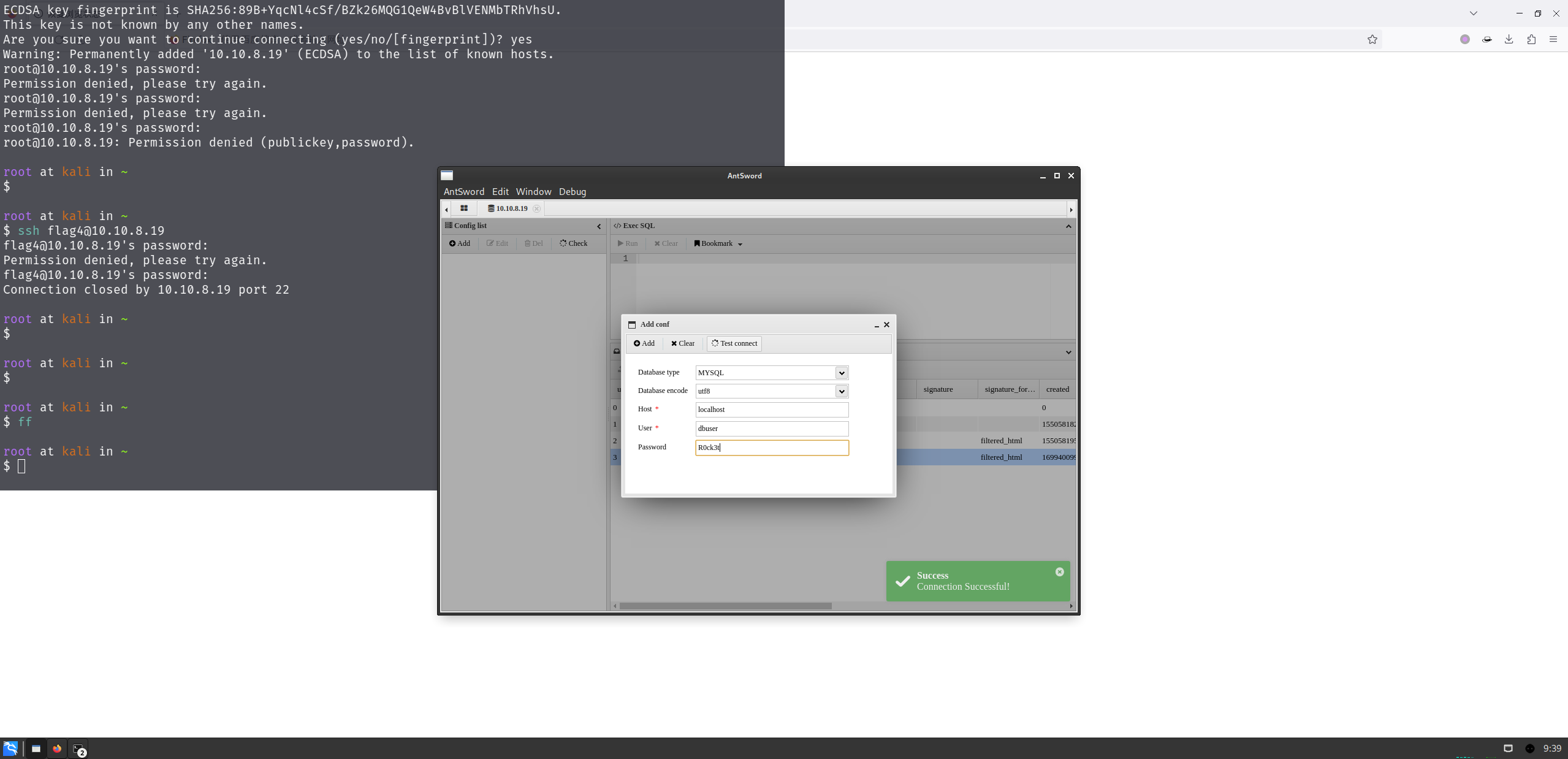Click the Test connect button
The width and height of the screenshot is (1568, 759).
734,343
